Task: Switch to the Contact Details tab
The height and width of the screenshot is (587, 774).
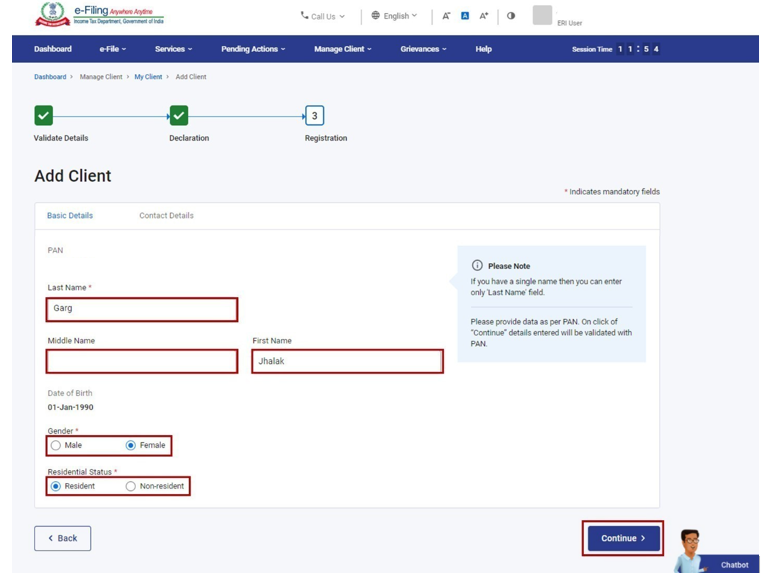Action: coord(166,216)
